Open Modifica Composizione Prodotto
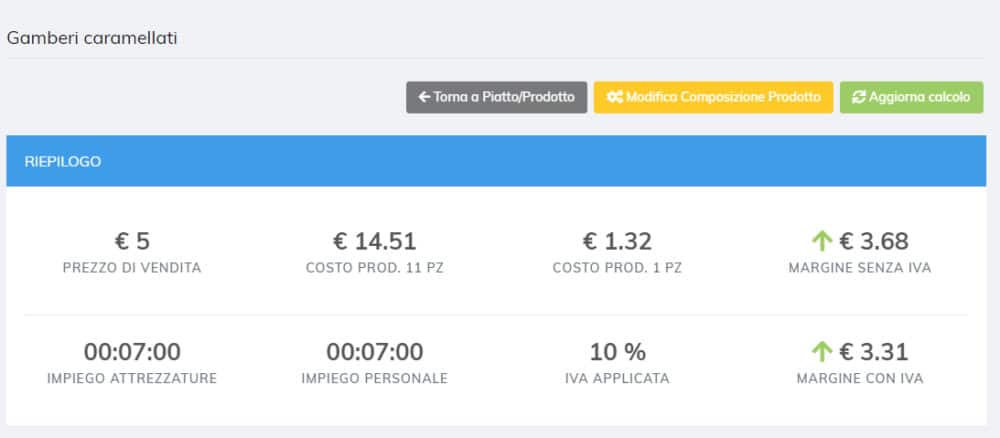Screen dimensions: 1000x438 (x=713, y=98)
